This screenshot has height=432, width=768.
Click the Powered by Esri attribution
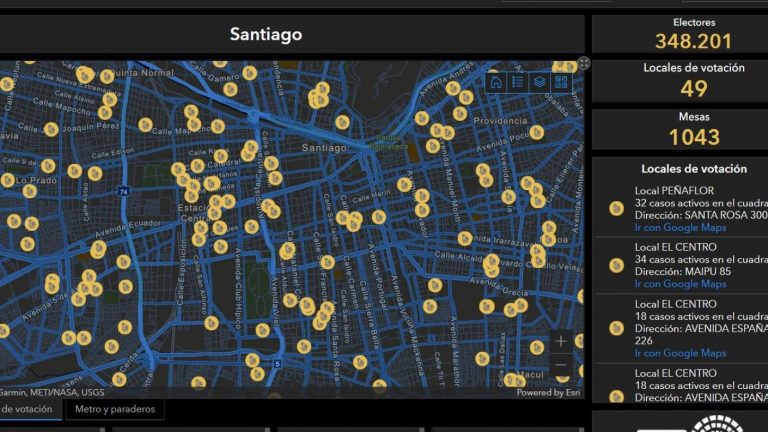548,393
